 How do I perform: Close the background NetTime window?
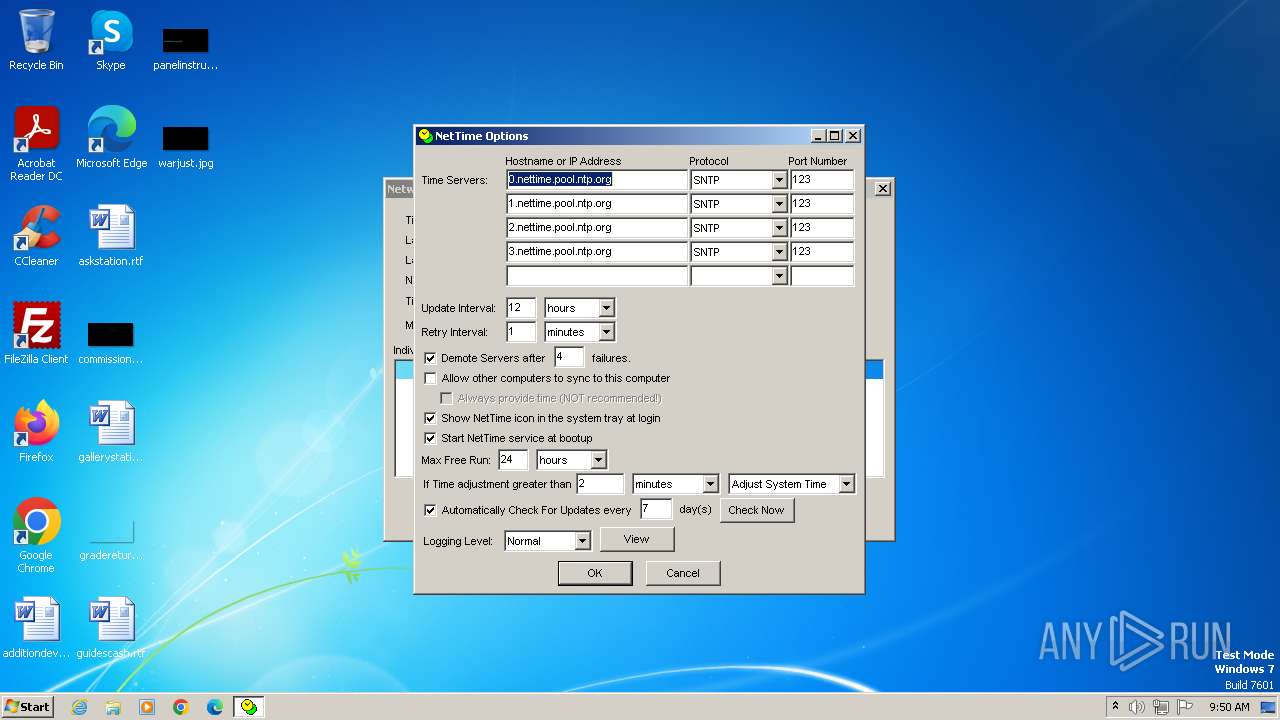click(883, 188)
